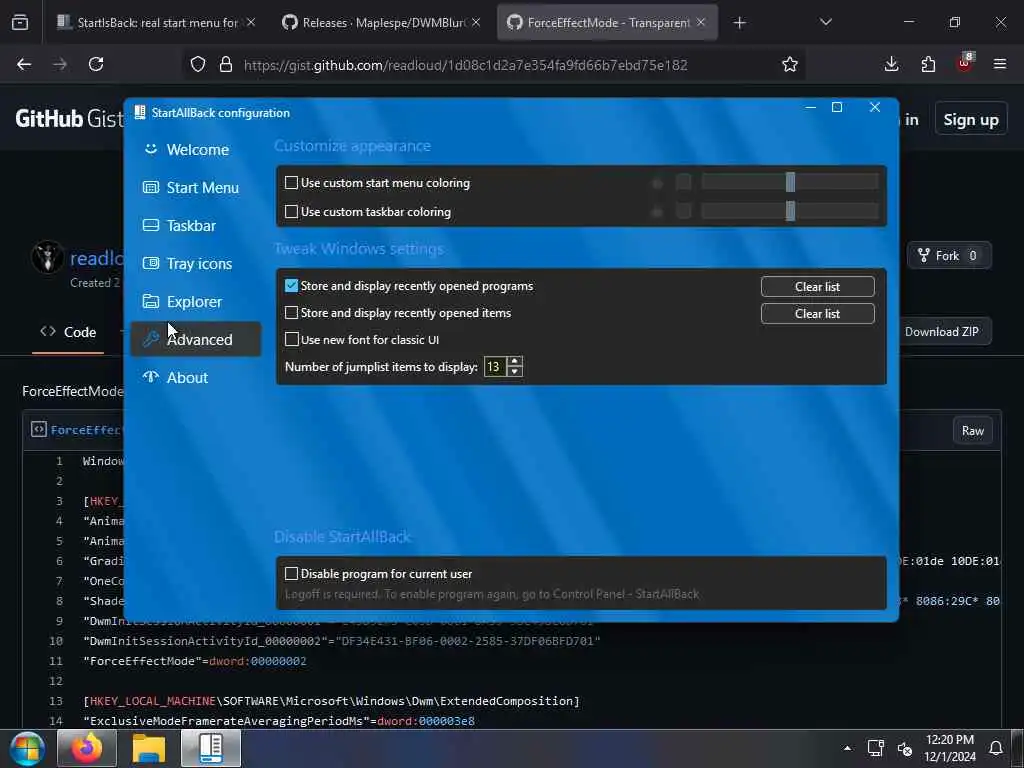Click the Advanced wrench icon
Screen dimensions: 1024x768
click(x=151, y=338)
